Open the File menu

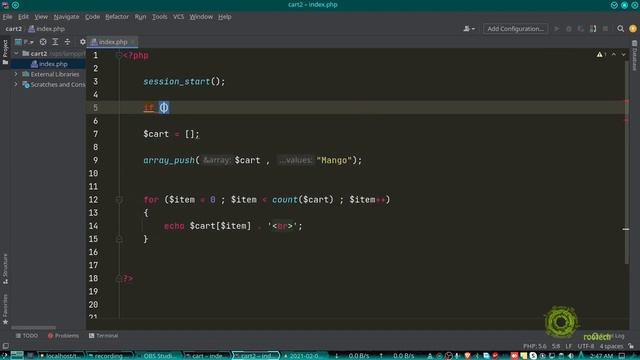point(7,17)
